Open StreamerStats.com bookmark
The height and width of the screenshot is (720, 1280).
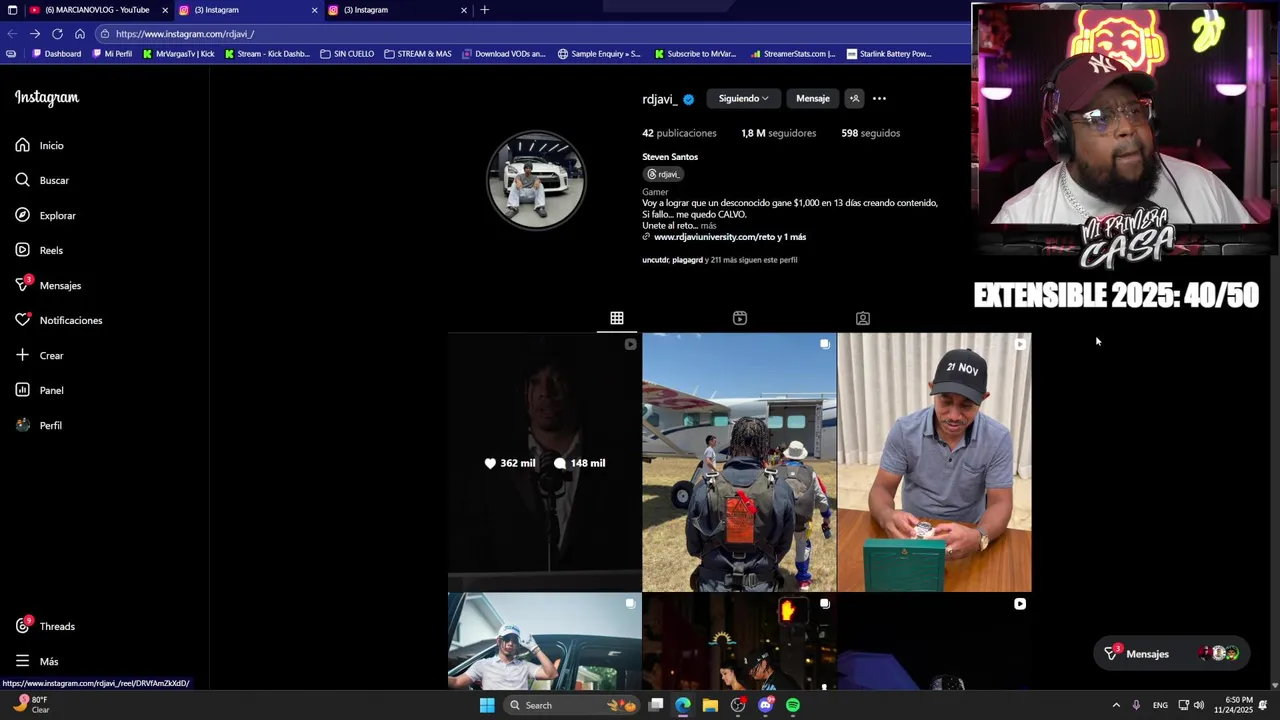click(x=793, y=54)
